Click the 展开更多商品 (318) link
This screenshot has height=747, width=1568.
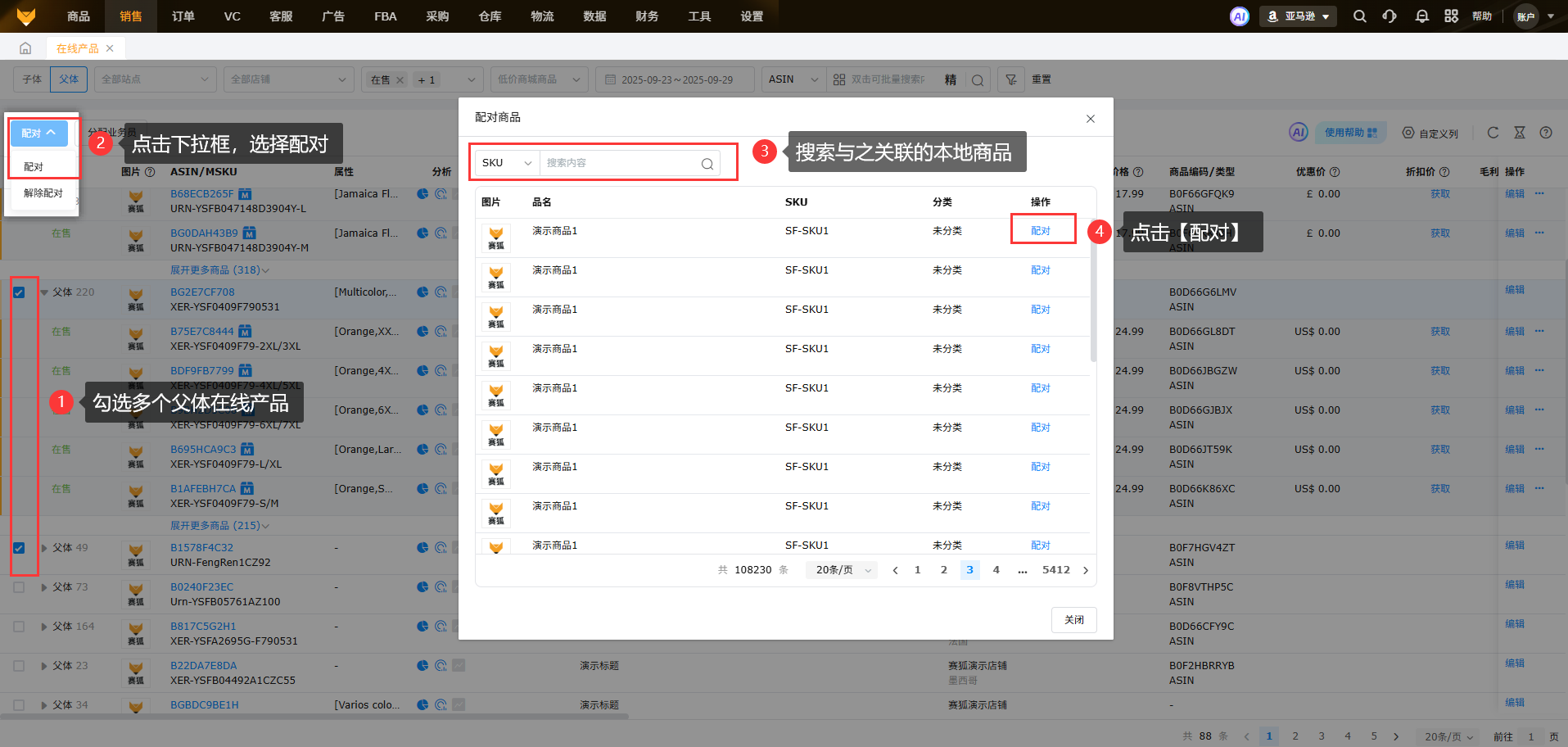[219, 270]
